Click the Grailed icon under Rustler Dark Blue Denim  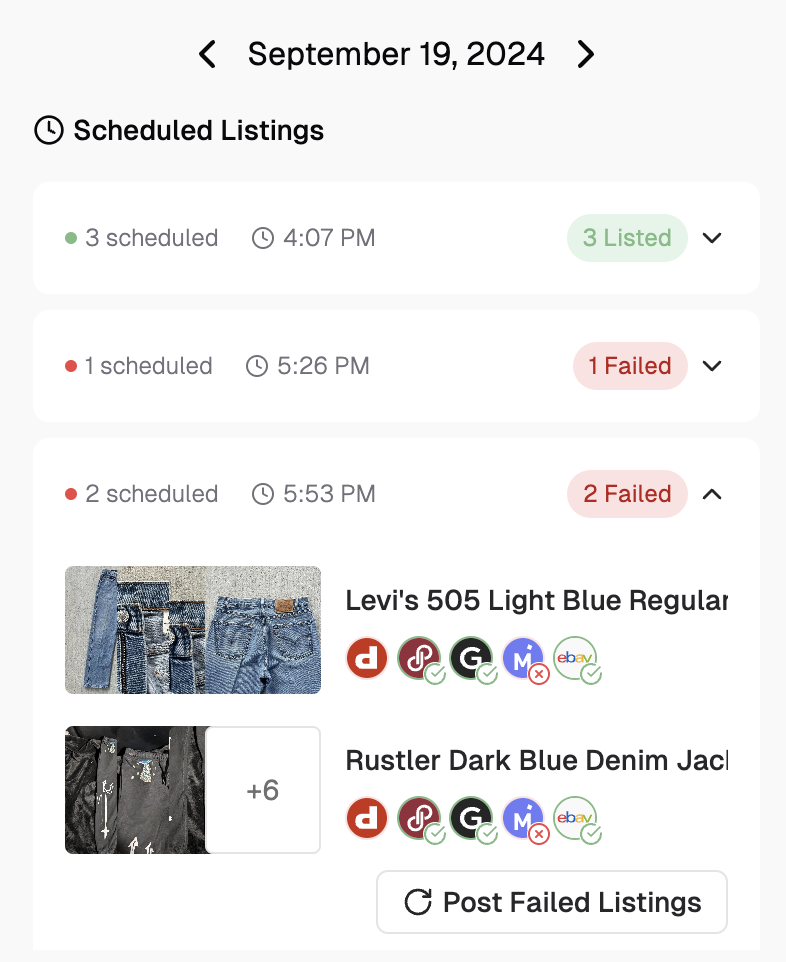coord(472,818)
